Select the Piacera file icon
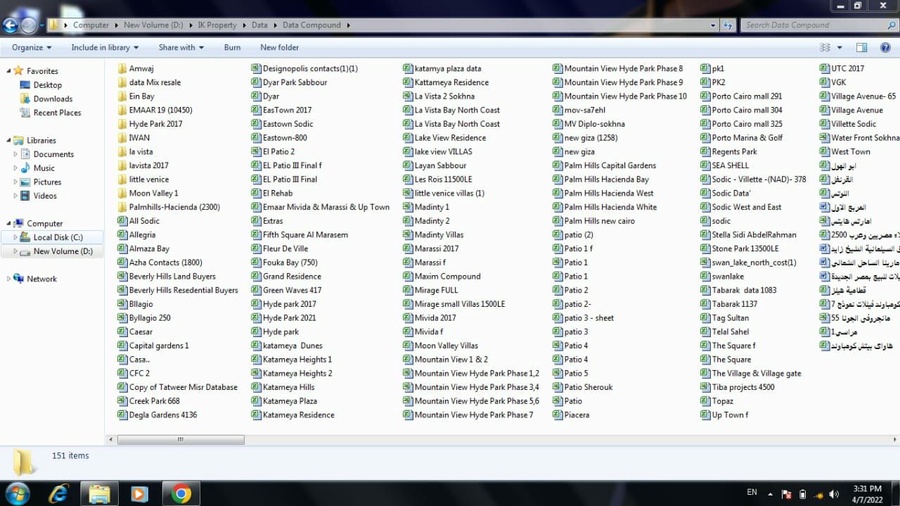This screenshot has height=506, width=900. pyautogui.click(x=557, y=415)
